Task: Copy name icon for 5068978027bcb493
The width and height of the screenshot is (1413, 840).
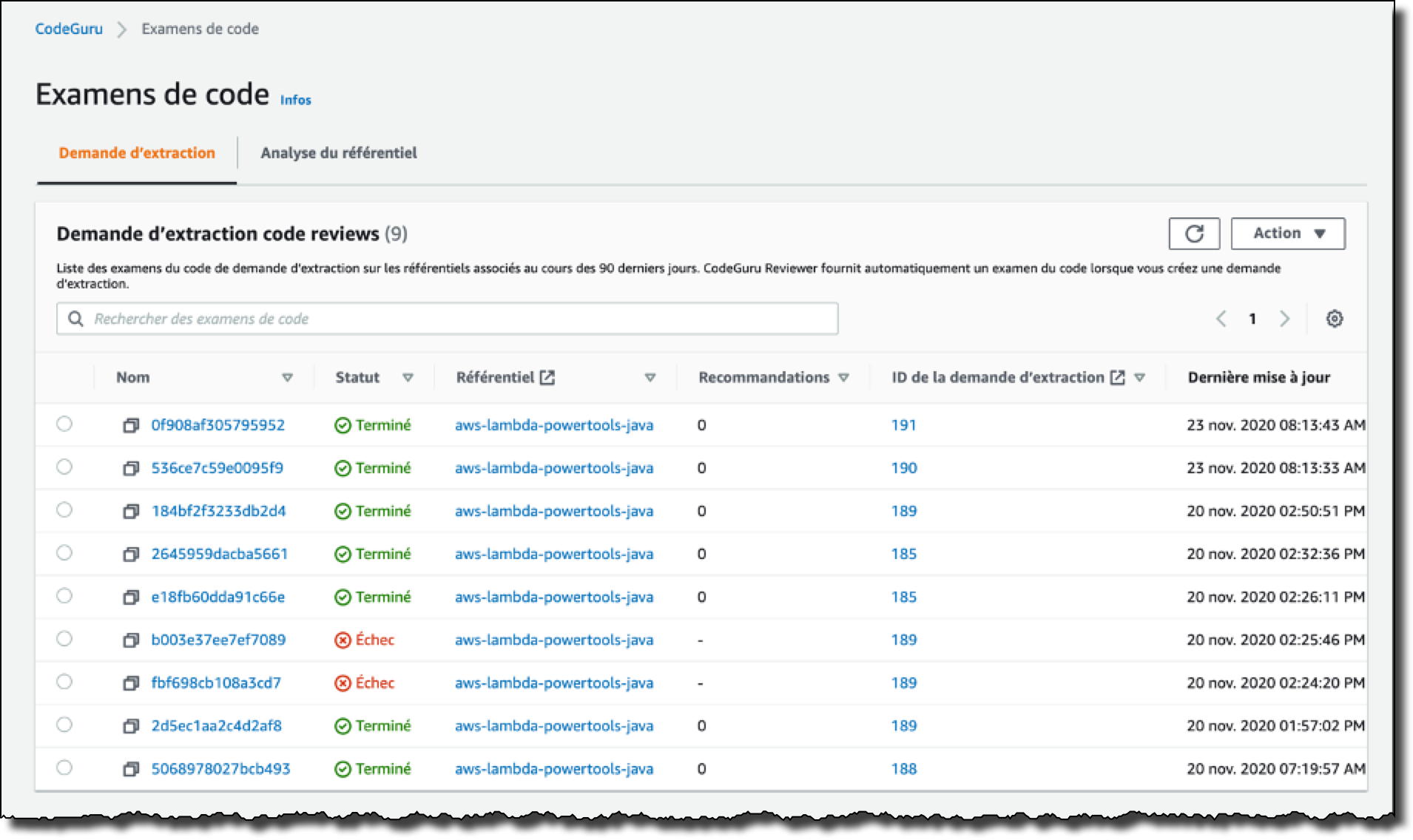Action: click(131, 769)
